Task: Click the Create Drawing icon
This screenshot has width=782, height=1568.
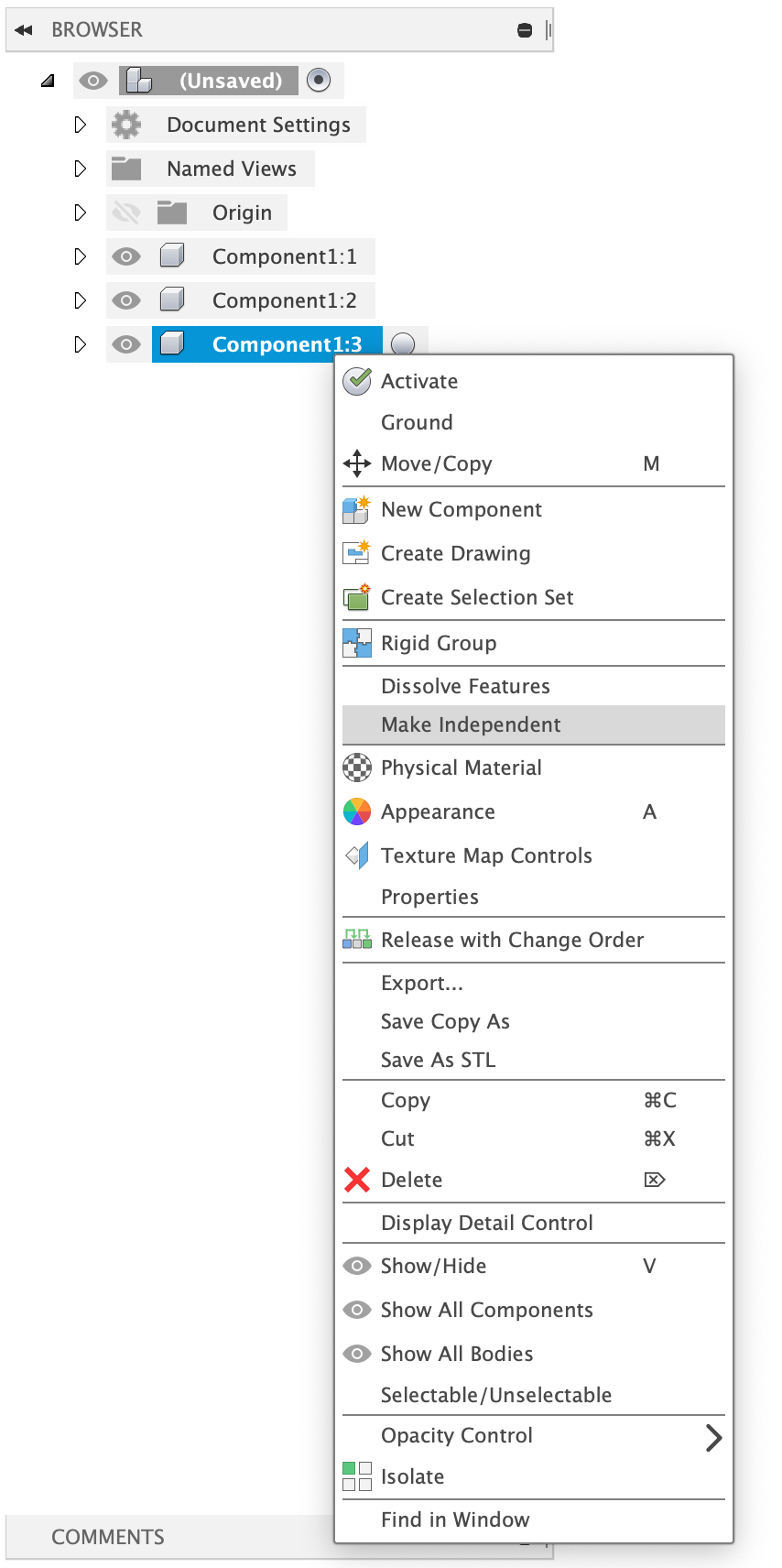Action: tap(357, 553)
